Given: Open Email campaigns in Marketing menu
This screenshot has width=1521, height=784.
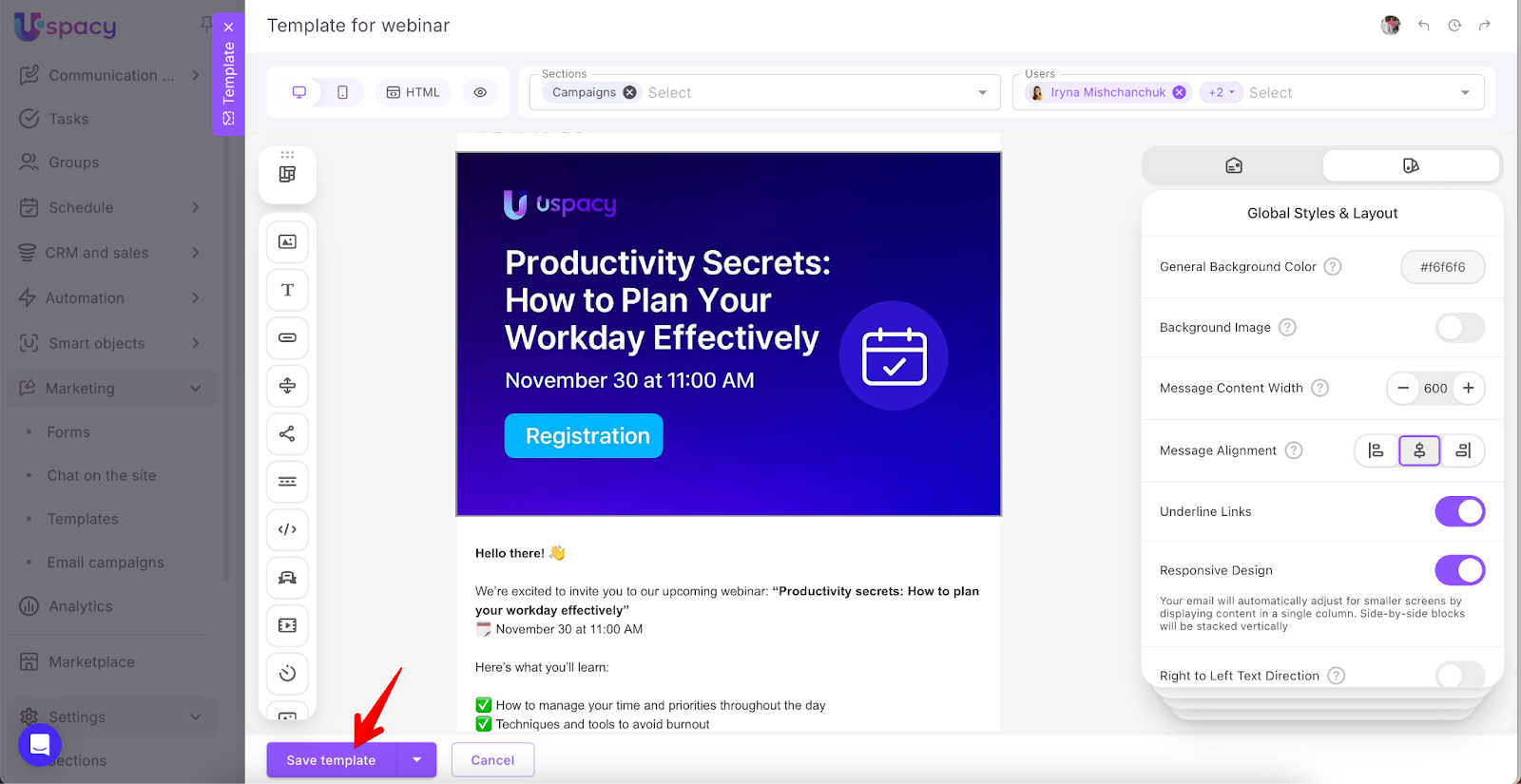Looking at the screenshot, I should coord(106,563).
